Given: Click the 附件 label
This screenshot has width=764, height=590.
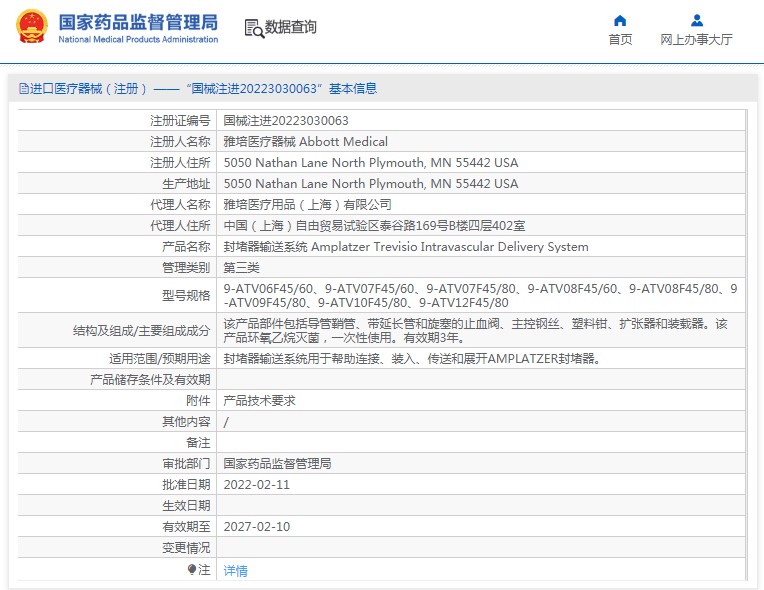Looking at the screenshot, I should click(x=198, y=400).
